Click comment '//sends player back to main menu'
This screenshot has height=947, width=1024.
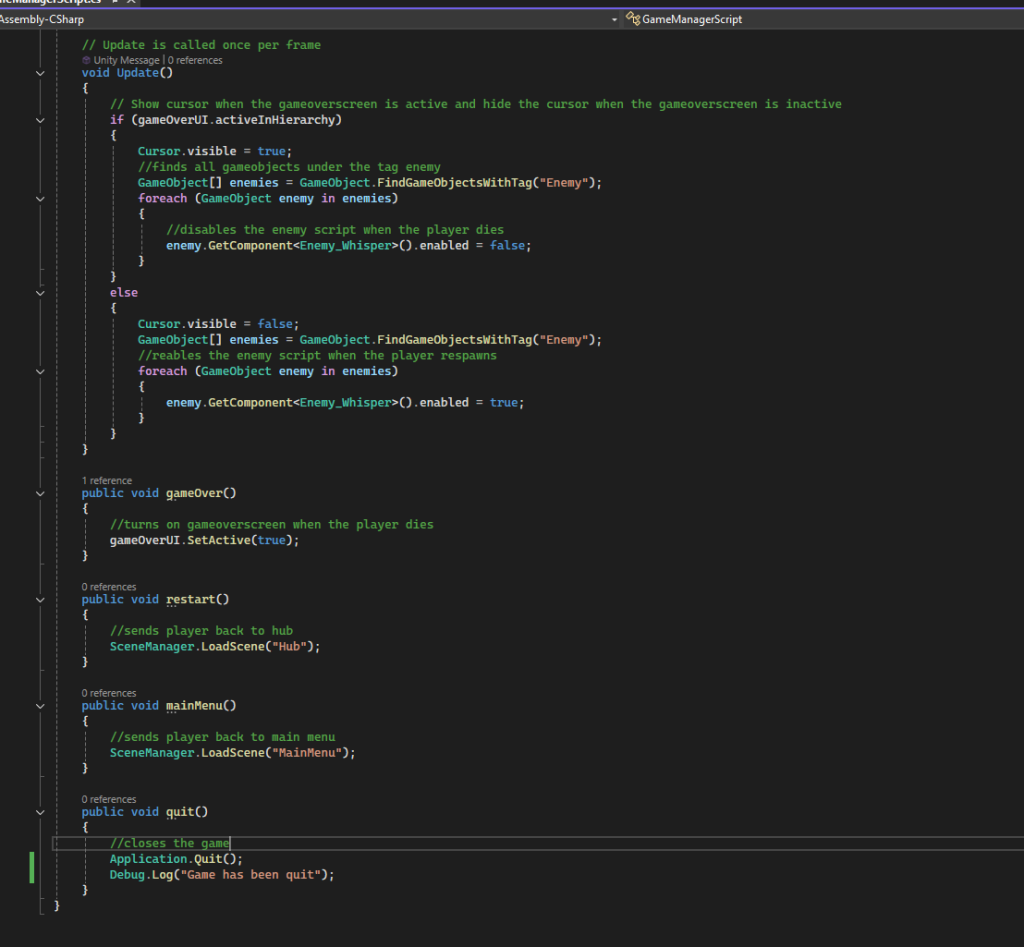(x=223, y=737)
